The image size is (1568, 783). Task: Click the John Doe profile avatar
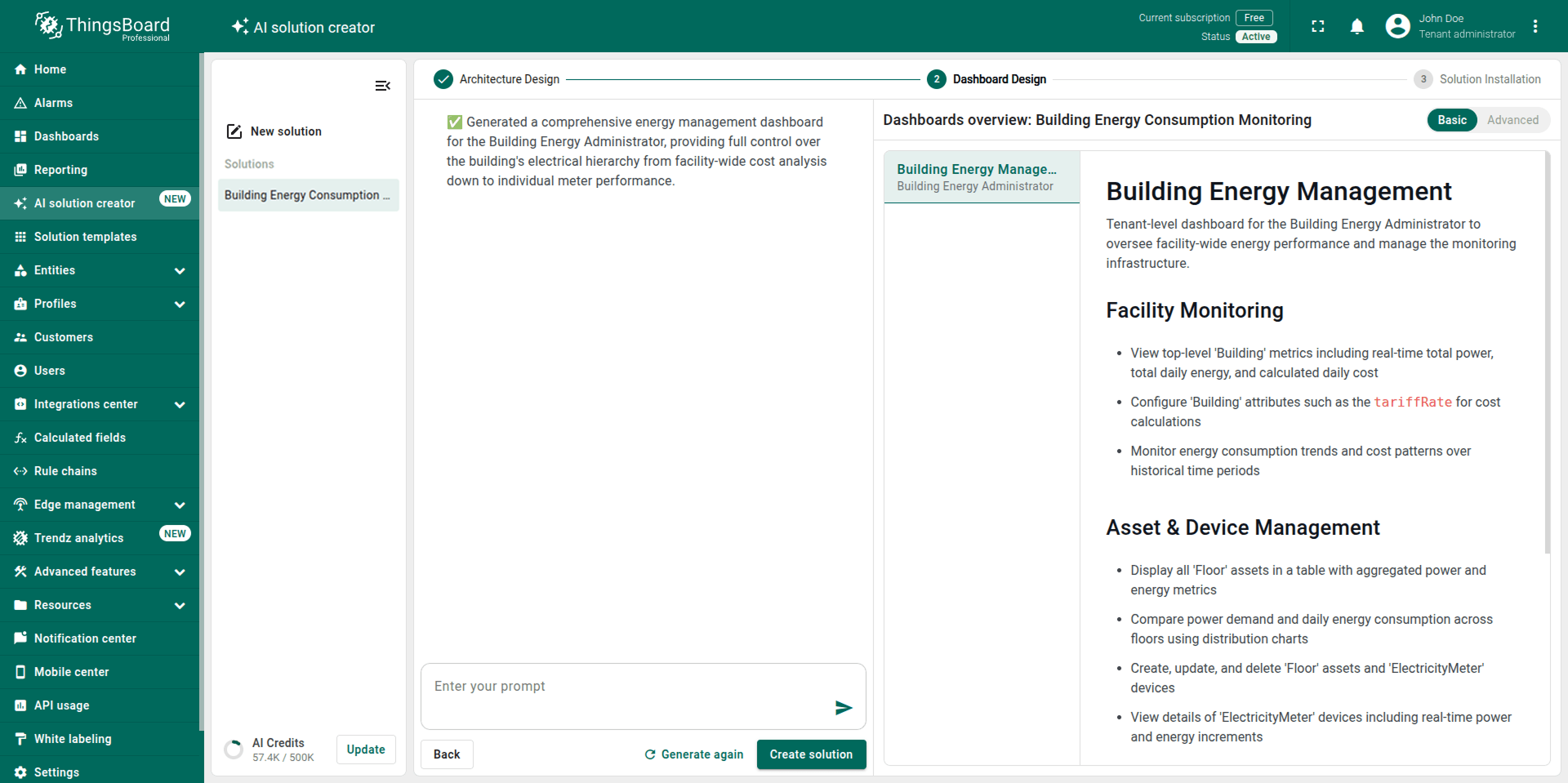1397,27
